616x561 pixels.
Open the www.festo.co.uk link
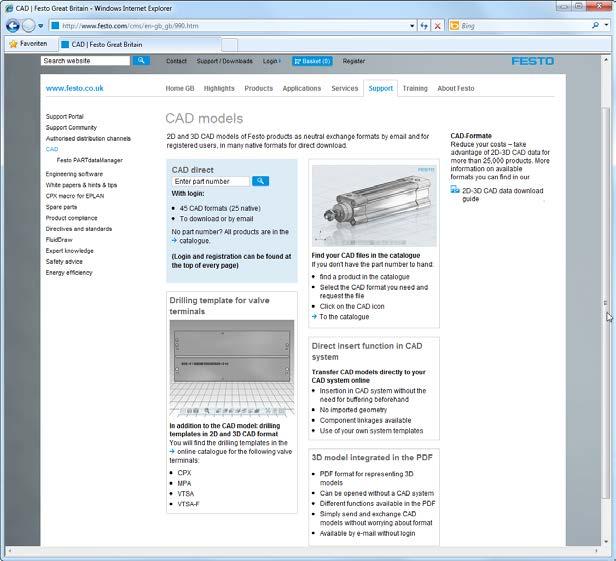[x=75, y=88]
